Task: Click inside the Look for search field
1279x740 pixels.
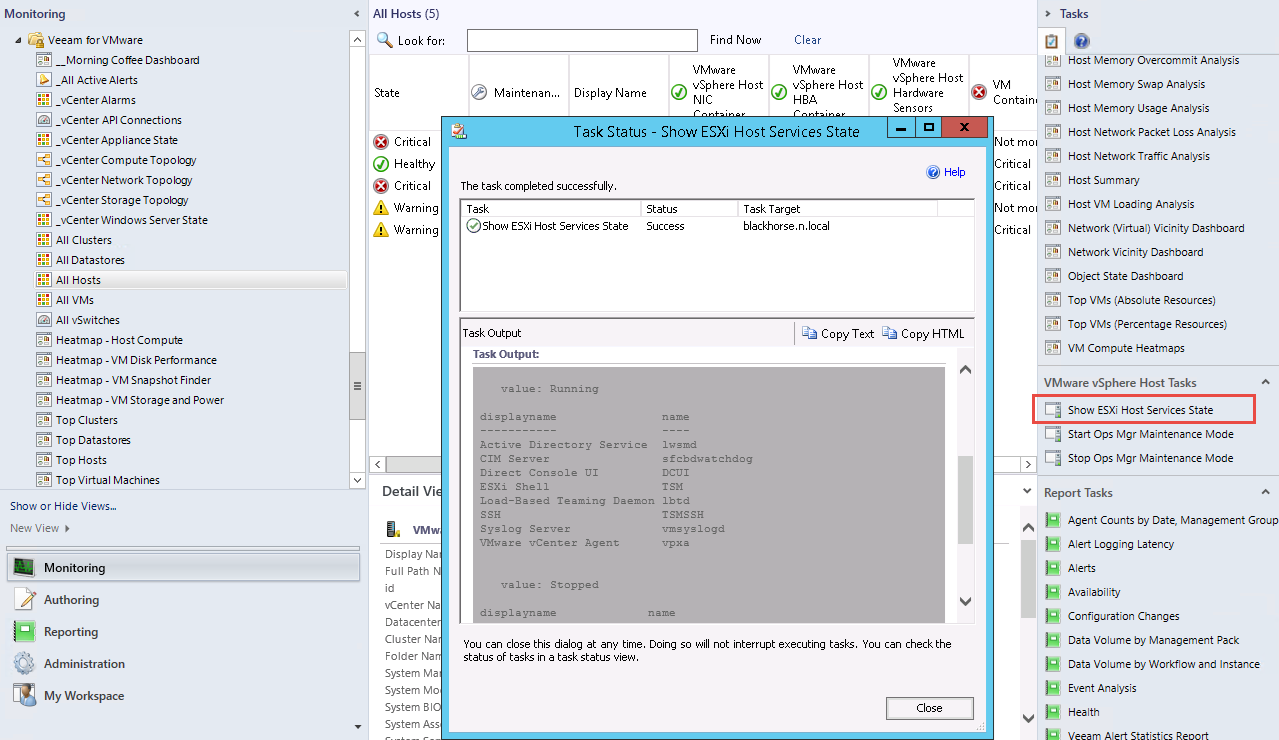Action: pyautogui.click(x=582, y=40)
